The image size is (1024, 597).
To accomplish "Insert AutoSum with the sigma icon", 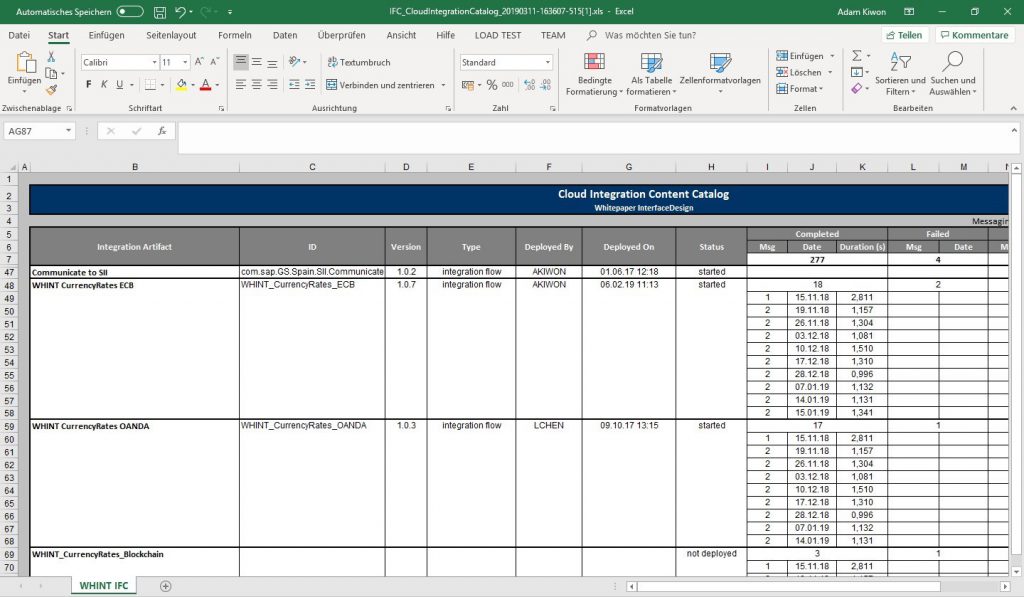I will (x=857, y=56).
